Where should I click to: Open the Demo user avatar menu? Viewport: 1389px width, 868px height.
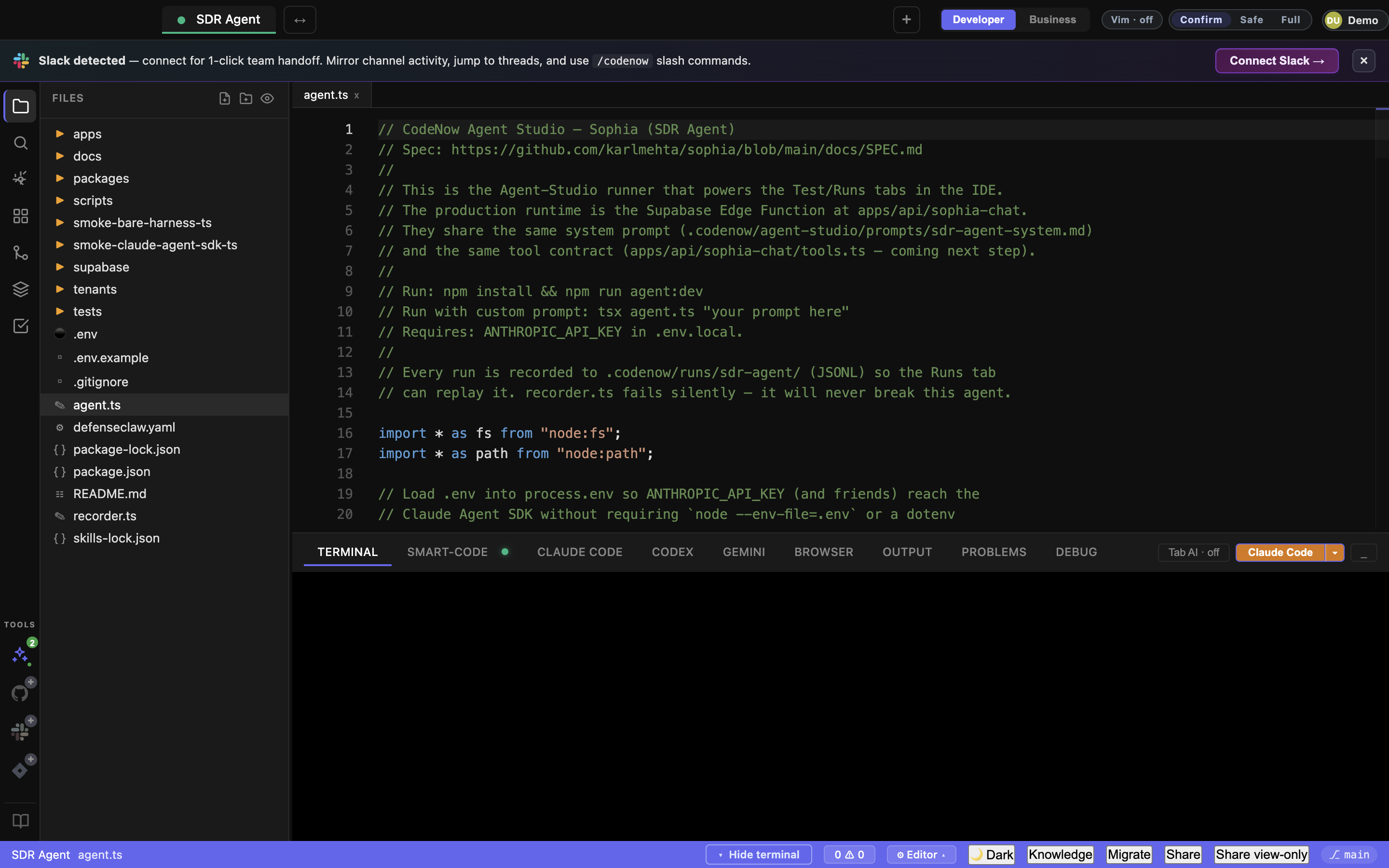click(1355, 20)
